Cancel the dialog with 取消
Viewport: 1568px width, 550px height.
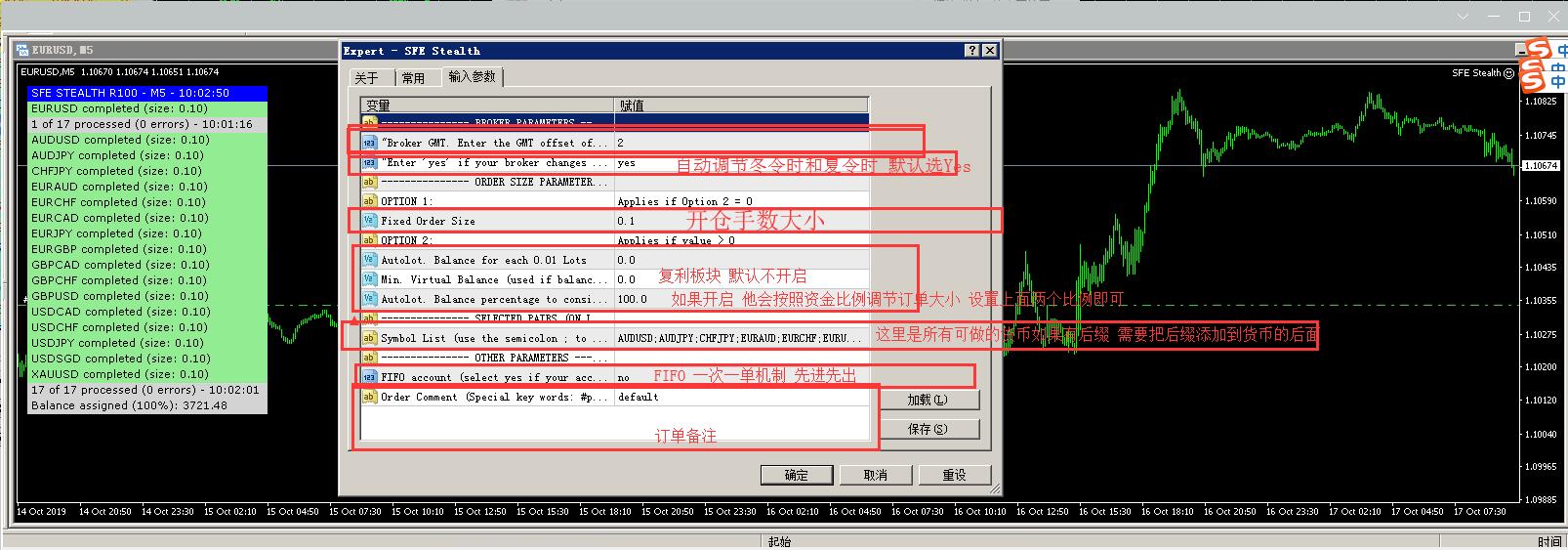click(875, 475)
